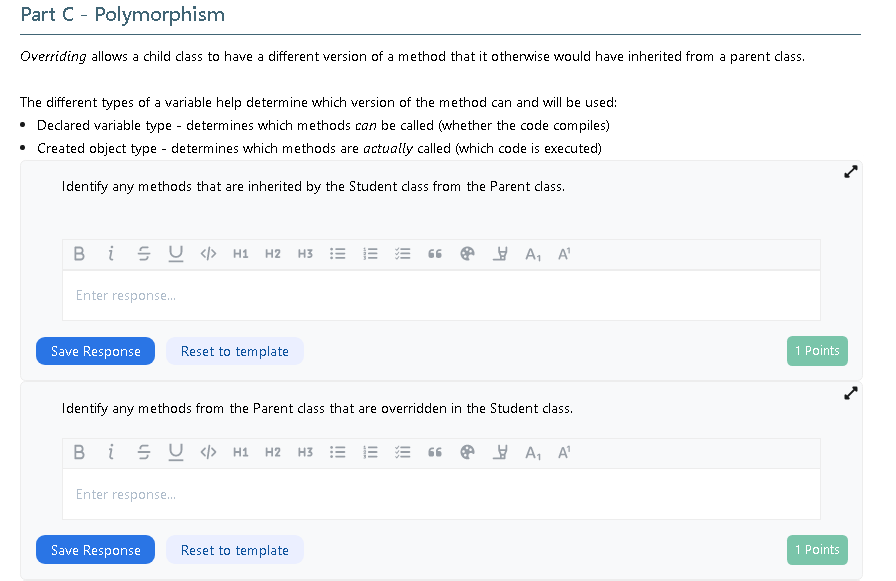Screen dimensions: 896x581
Task: Focus the overridden methods response text box
Action: pos(441,494)
